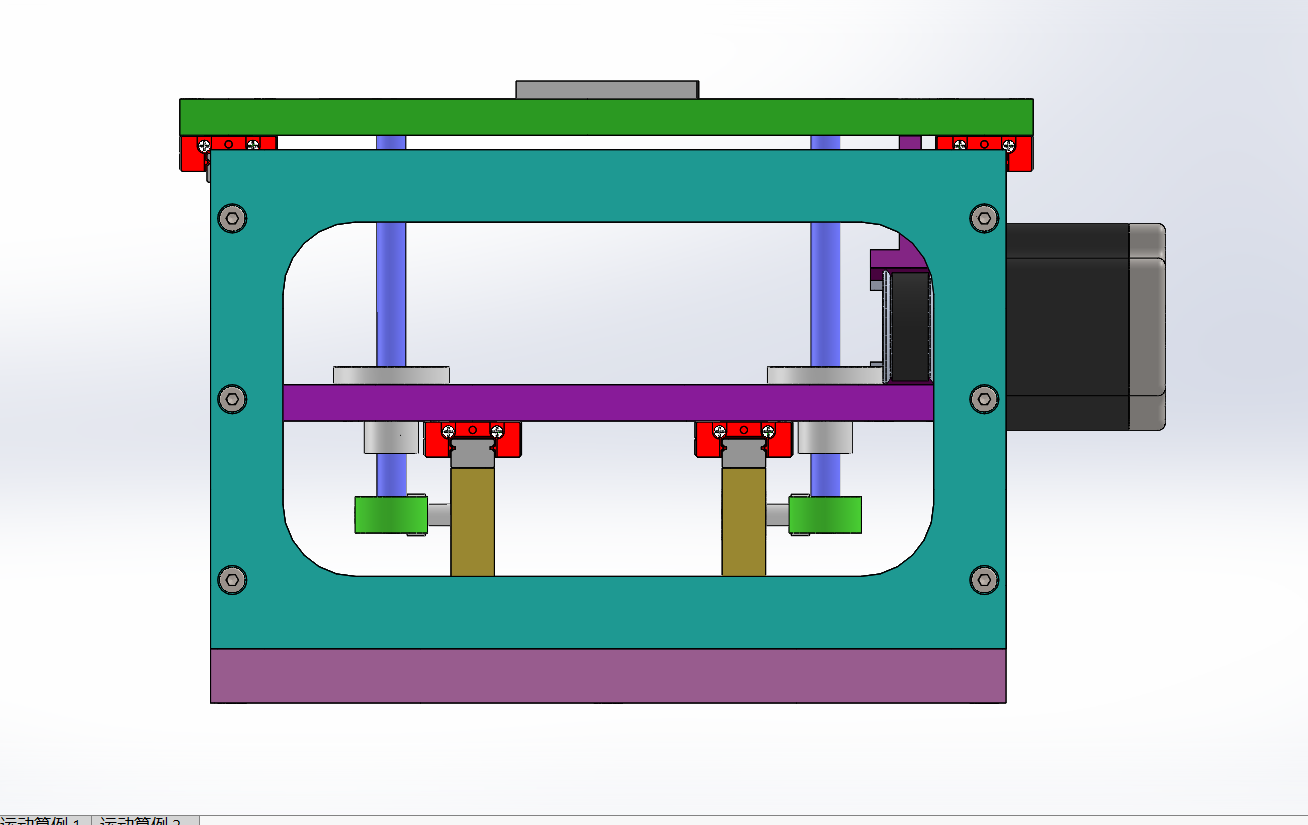Switch to the 运动算例 2 tab
The height and width of the screenshot is (825, 1308).
pos(146,820)
